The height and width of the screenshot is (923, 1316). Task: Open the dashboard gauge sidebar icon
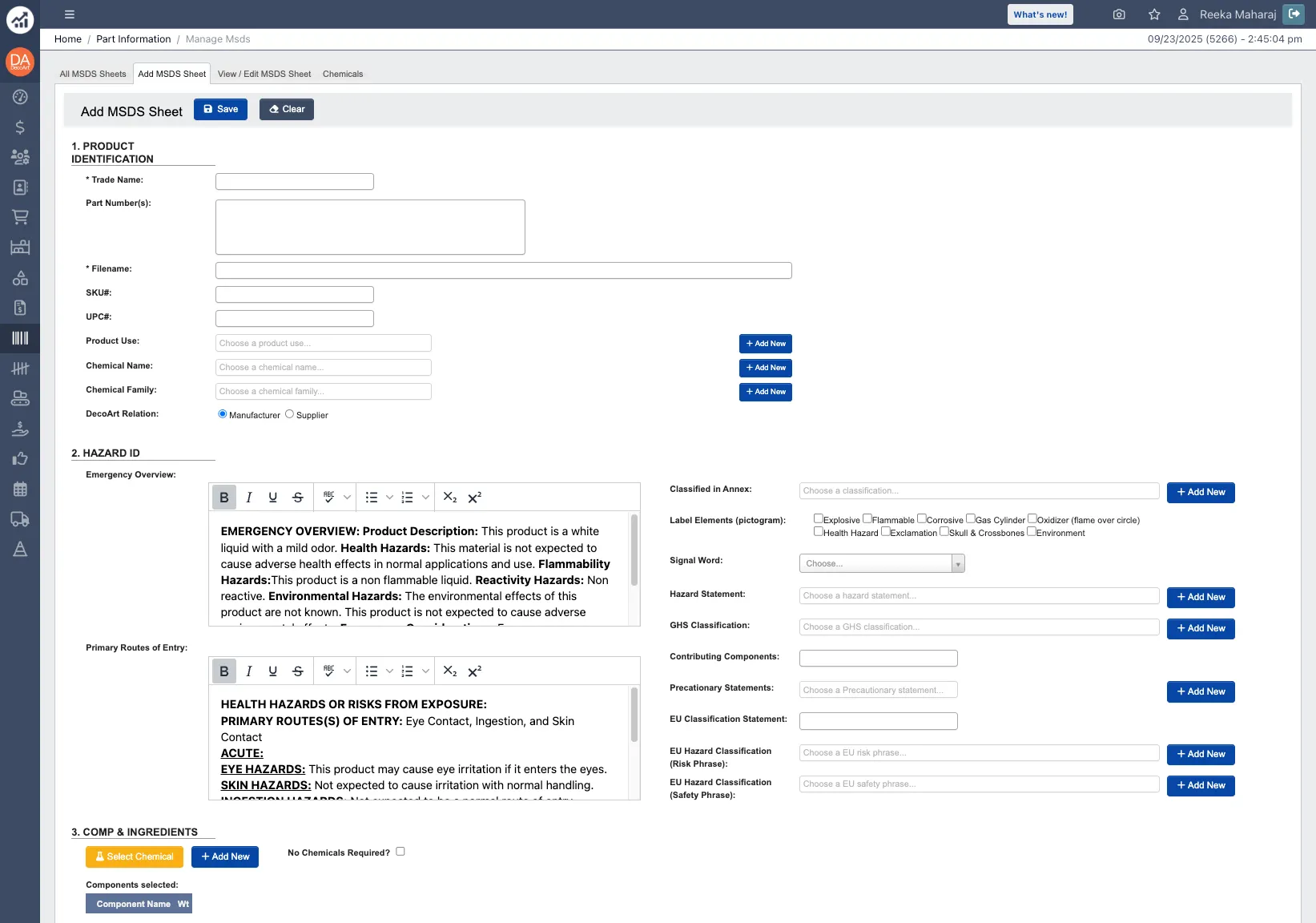coord(20,97)
